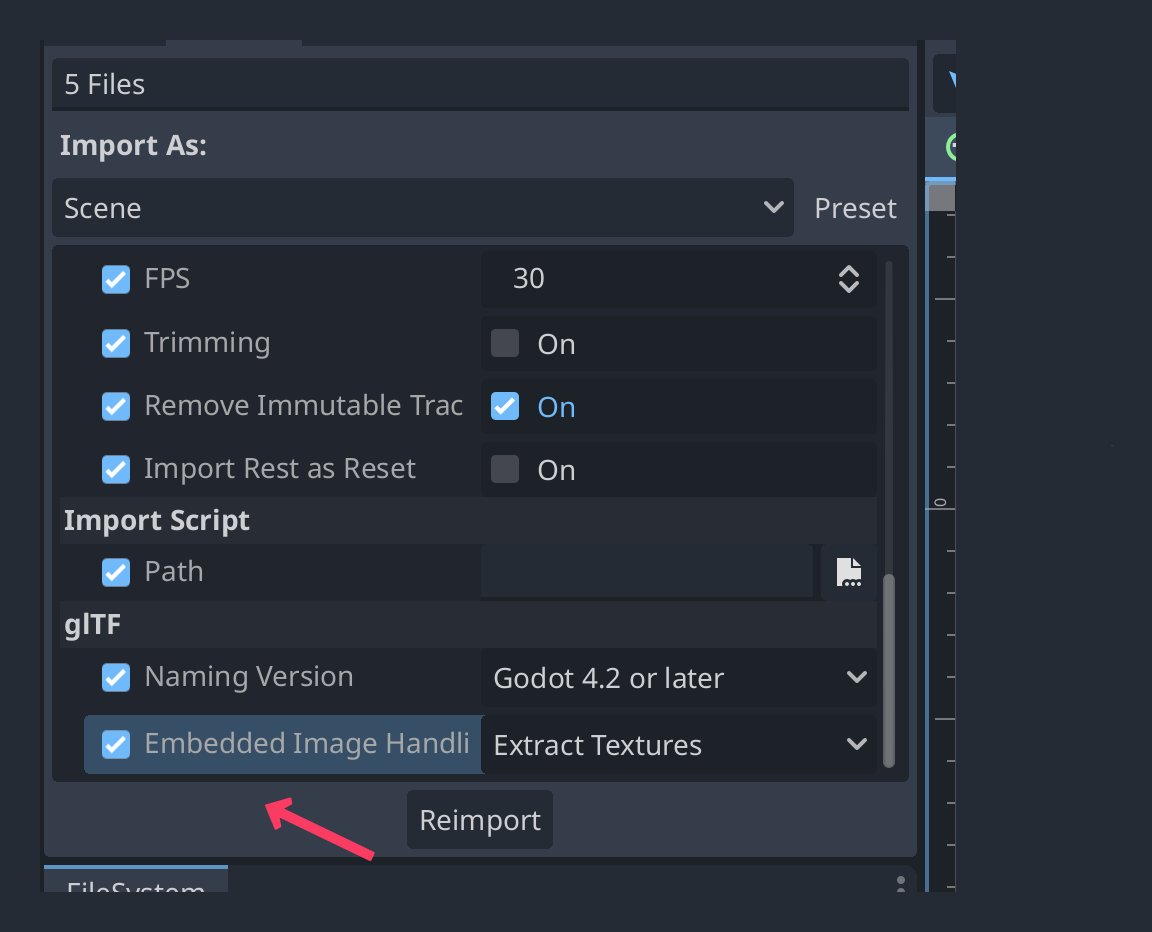Click the FPS stepper arrows

[849, 279]
